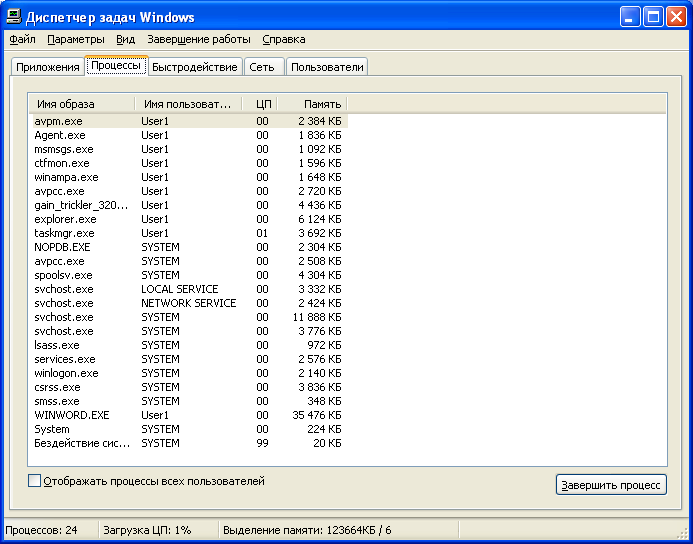Close the Task Manager window
The height and width of the screenshot is (544, 693).
point(676,17)
